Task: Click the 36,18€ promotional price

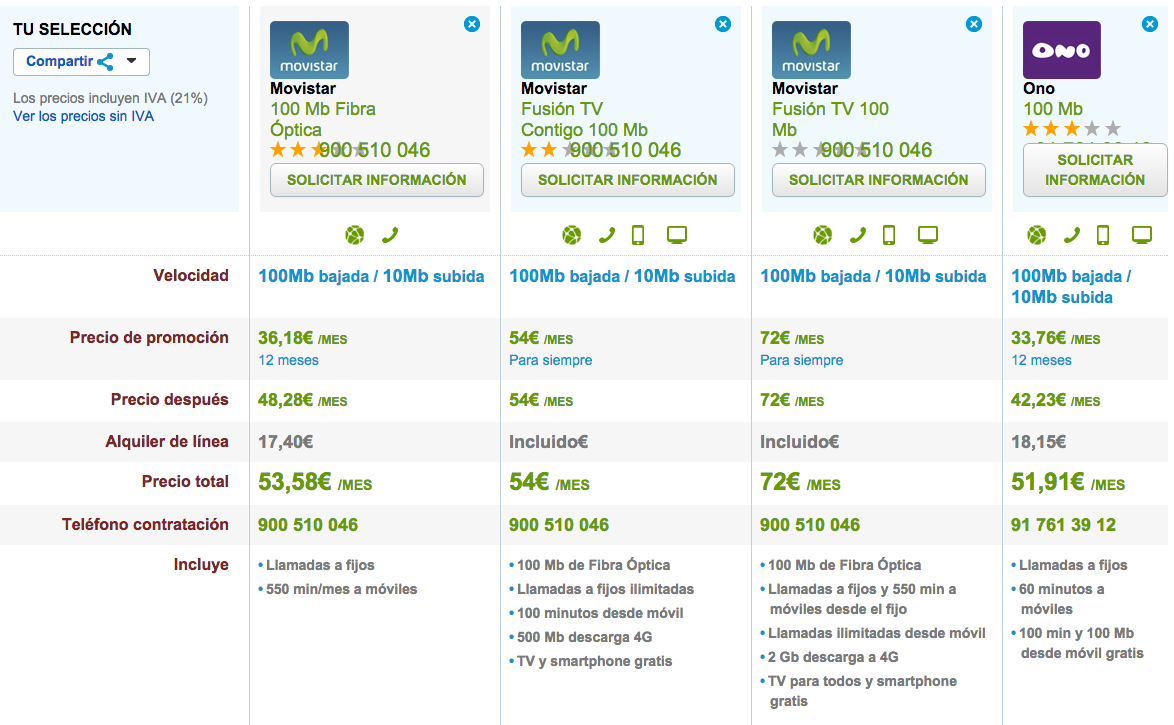Action: pos(302,339)
